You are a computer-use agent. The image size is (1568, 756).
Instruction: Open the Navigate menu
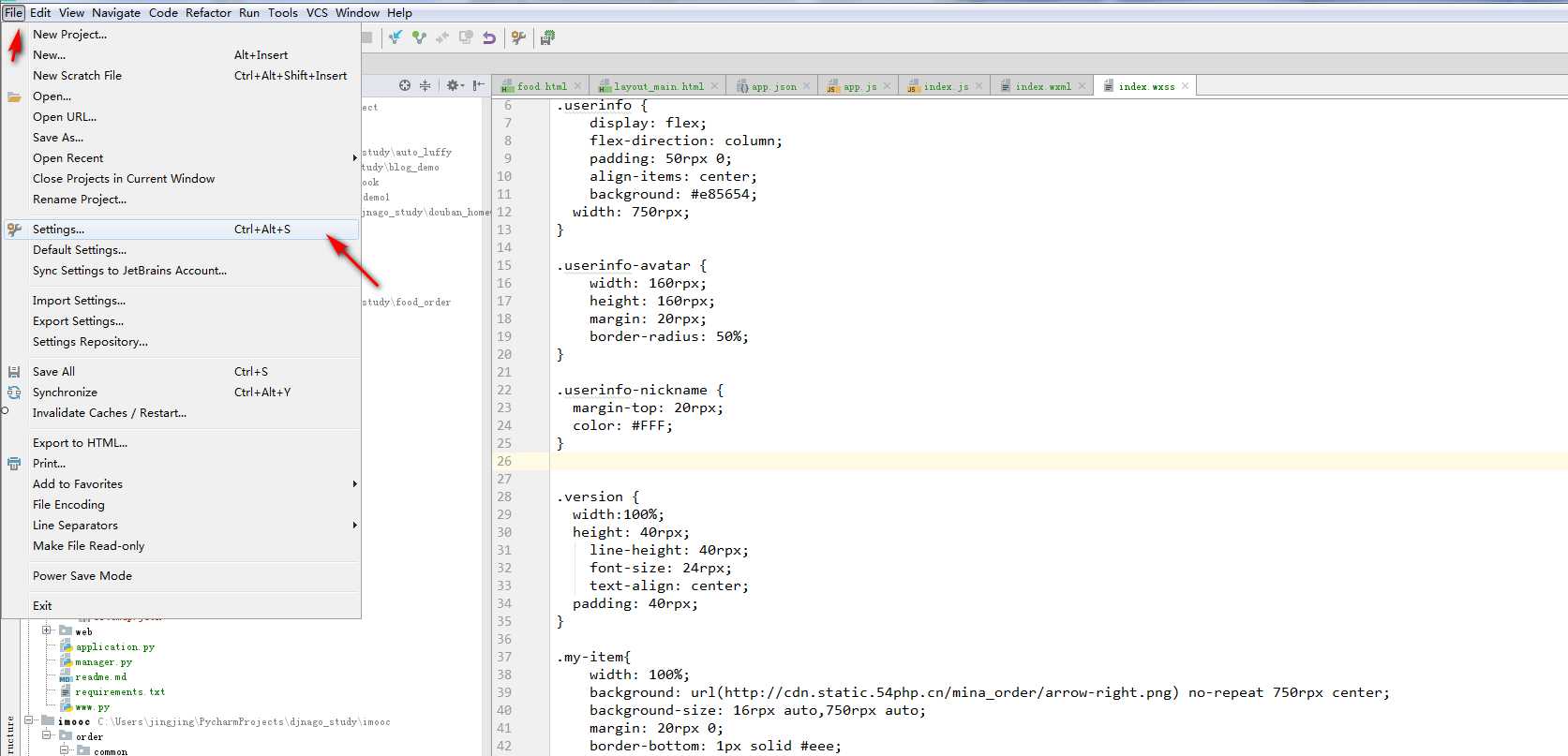pyautogui.click(x=116, y=12)
